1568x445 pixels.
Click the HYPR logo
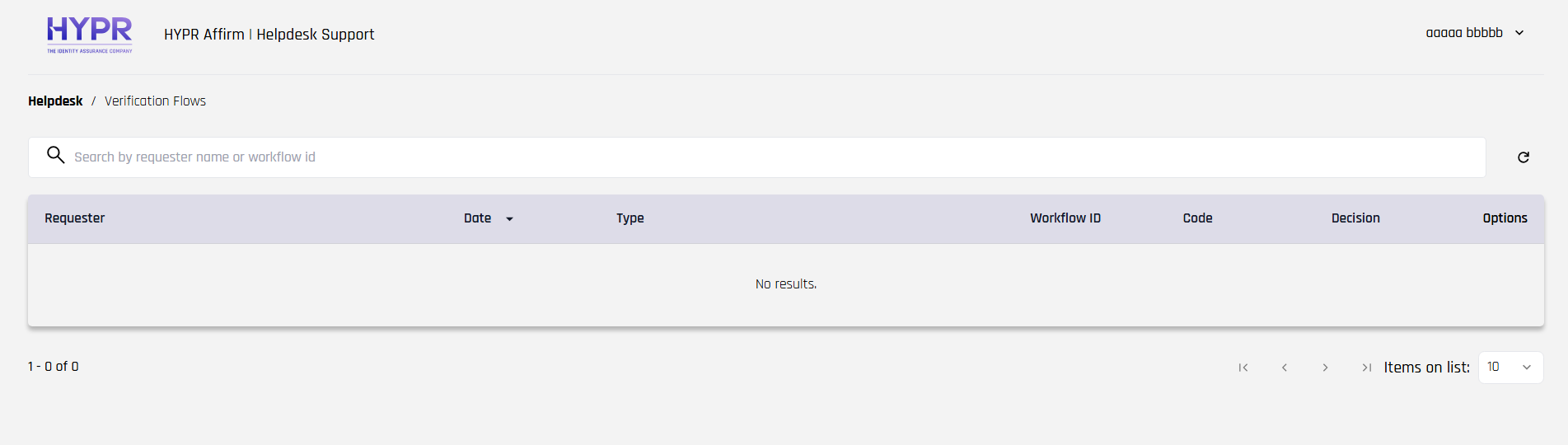(89, 35)
